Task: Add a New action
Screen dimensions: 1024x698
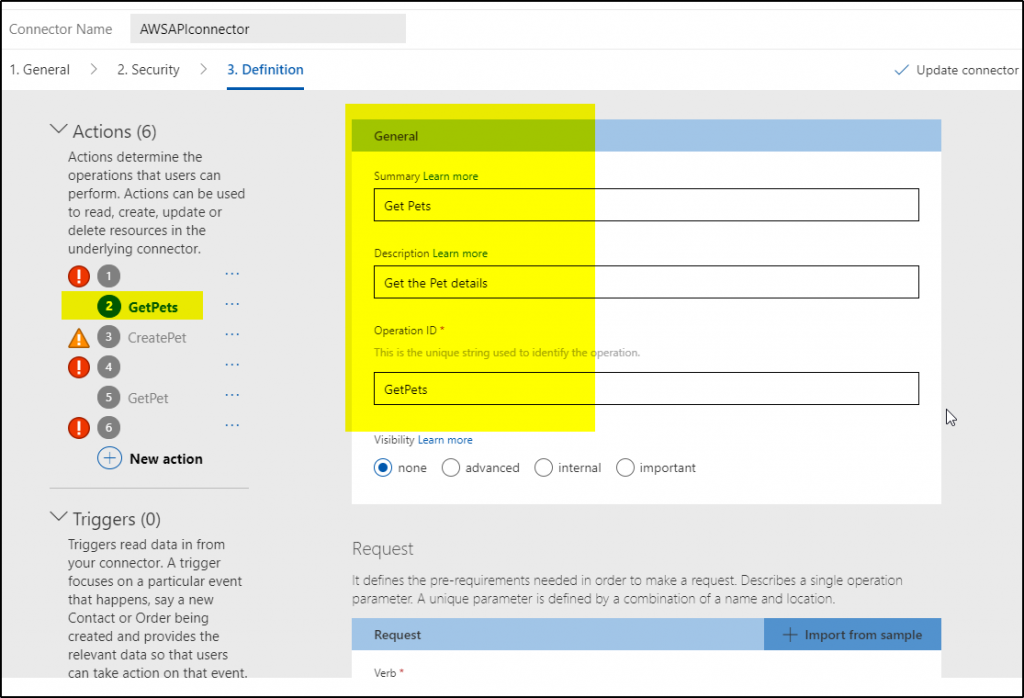Action: pyautogui.click(x=166, y=459)
